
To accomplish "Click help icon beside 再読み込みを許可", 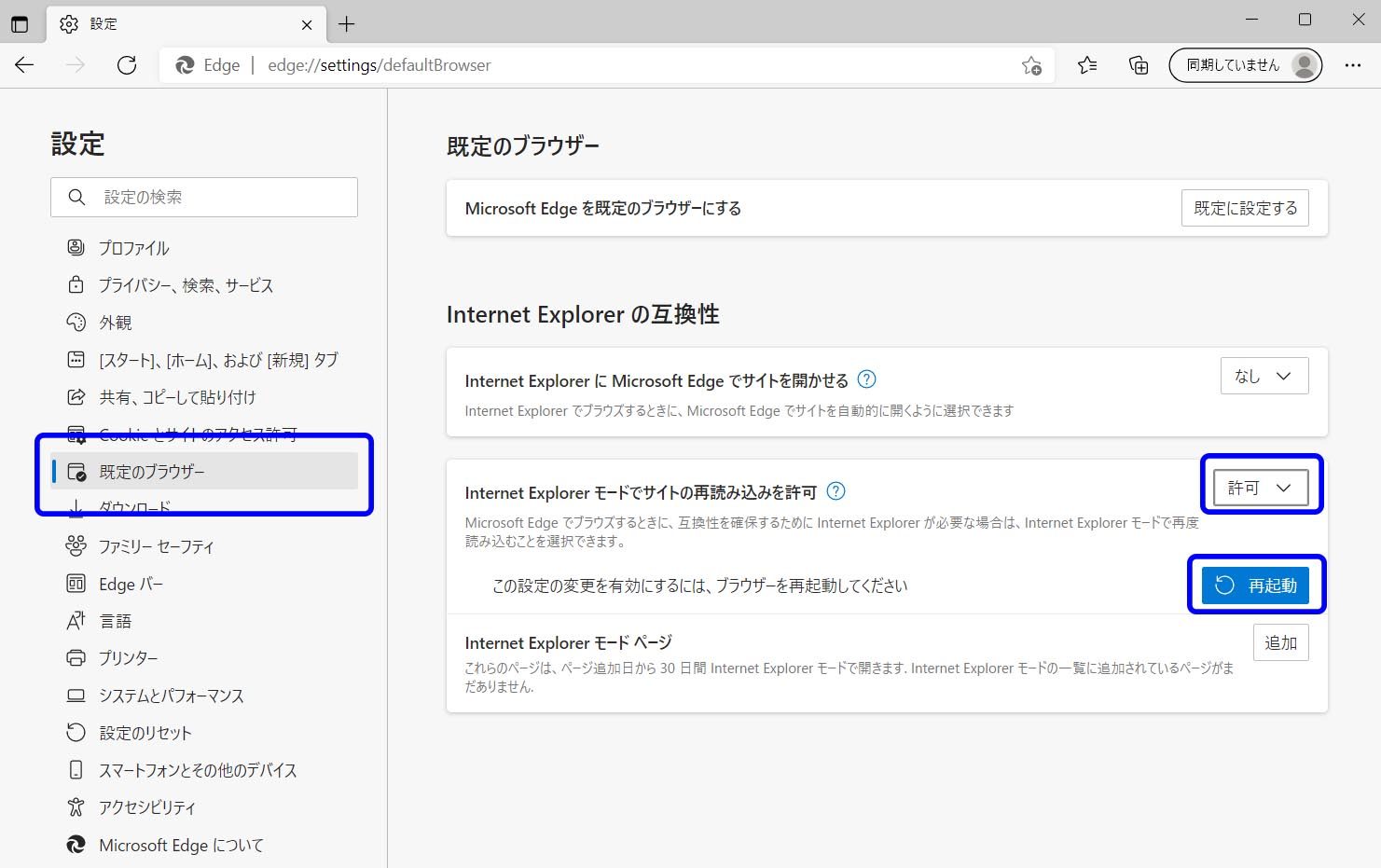I will 836,491.
